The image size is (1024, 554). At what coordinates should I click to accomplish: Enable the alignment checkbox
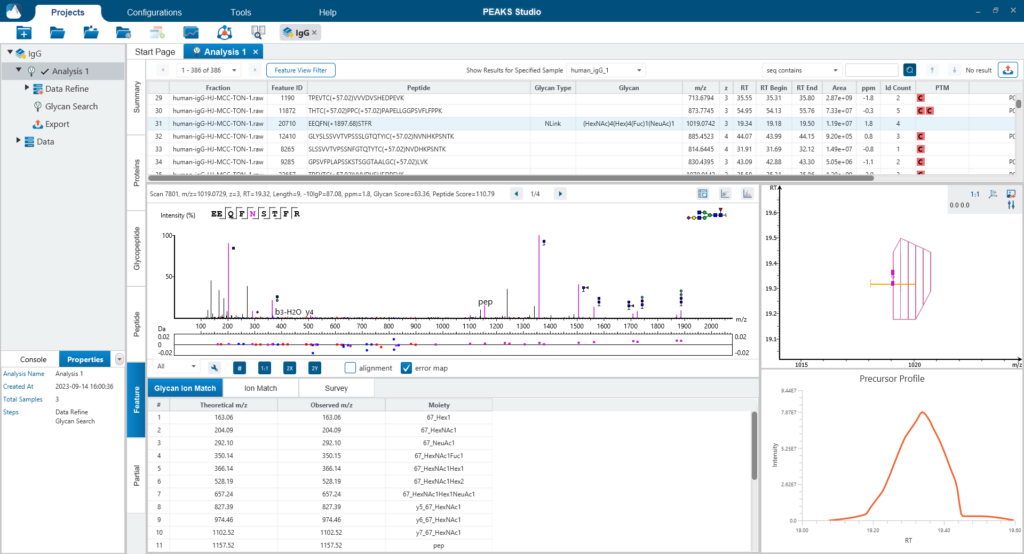pyautogui.click(x=350, y=368)
